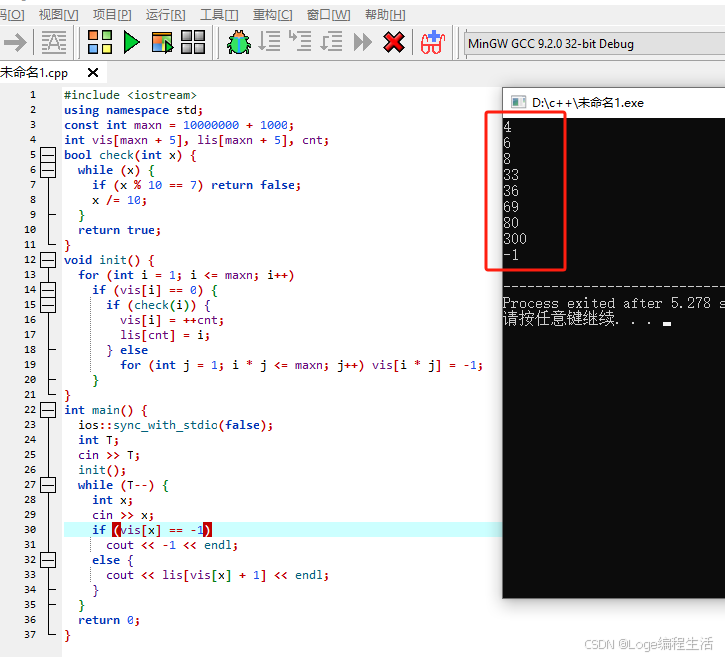Image resolution: width=725 pixels, height=657 pixels.
Task: Click 'Process exited after 5.278' console text
Action: [607, 303]
